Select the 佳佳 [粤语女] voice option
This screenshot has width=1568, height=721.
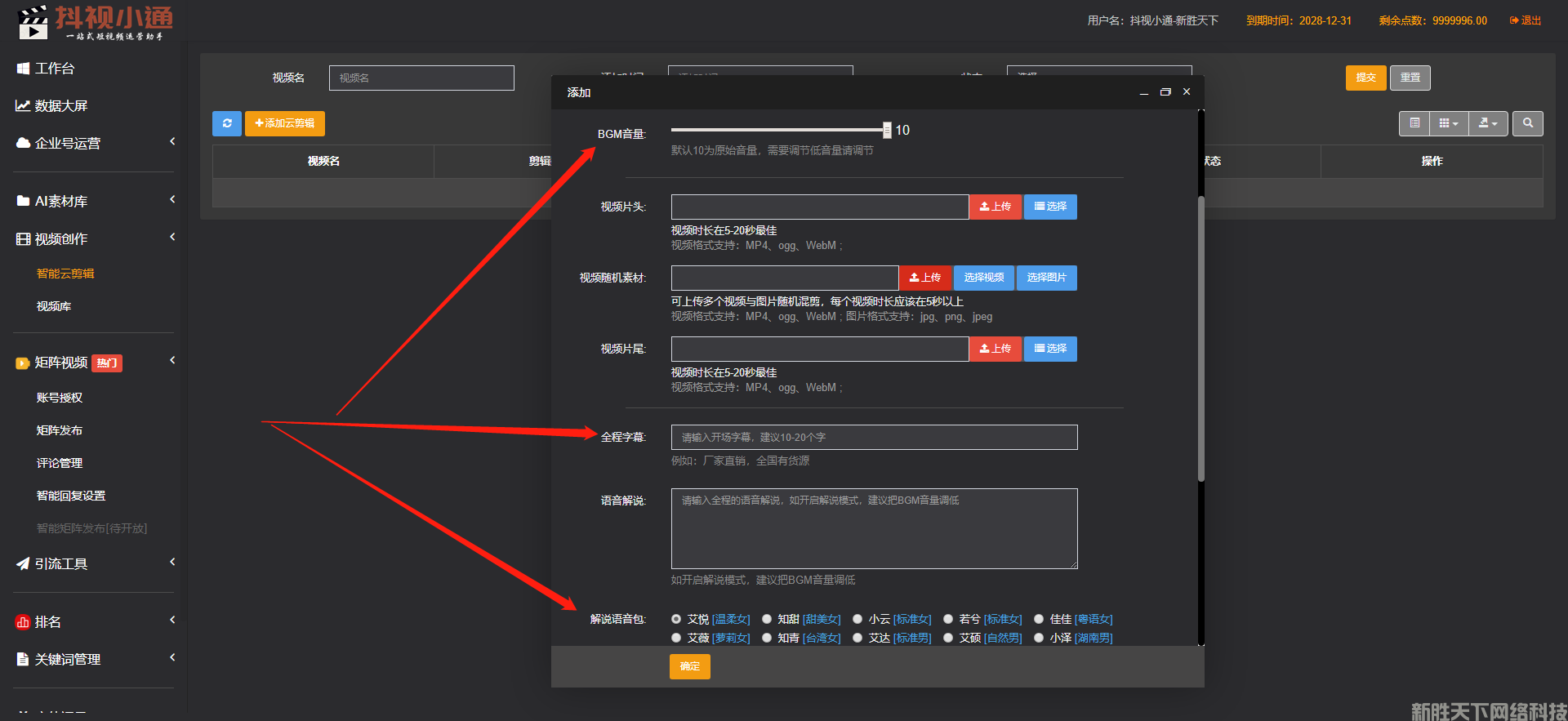tap(1039, 620)
